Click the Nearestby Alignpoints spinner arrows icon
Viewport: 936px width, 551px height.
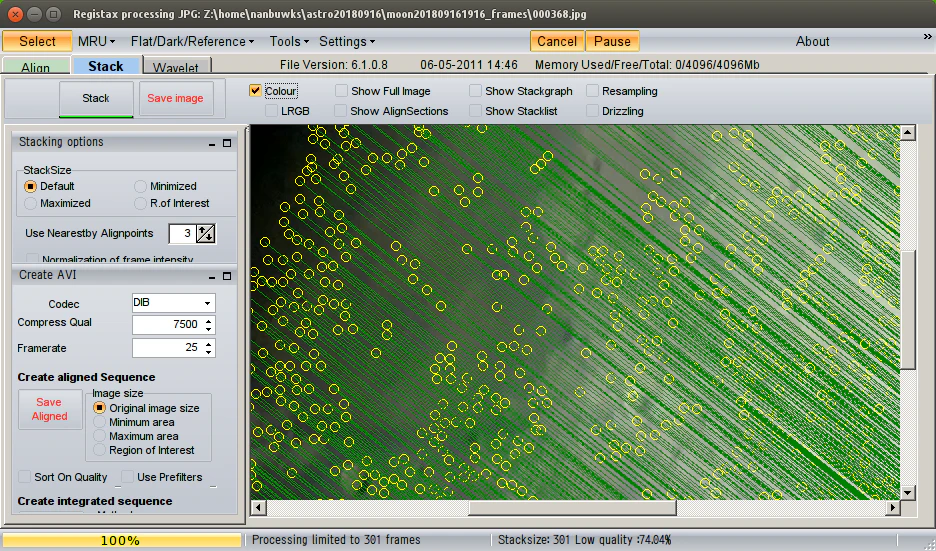pos(206,233)
